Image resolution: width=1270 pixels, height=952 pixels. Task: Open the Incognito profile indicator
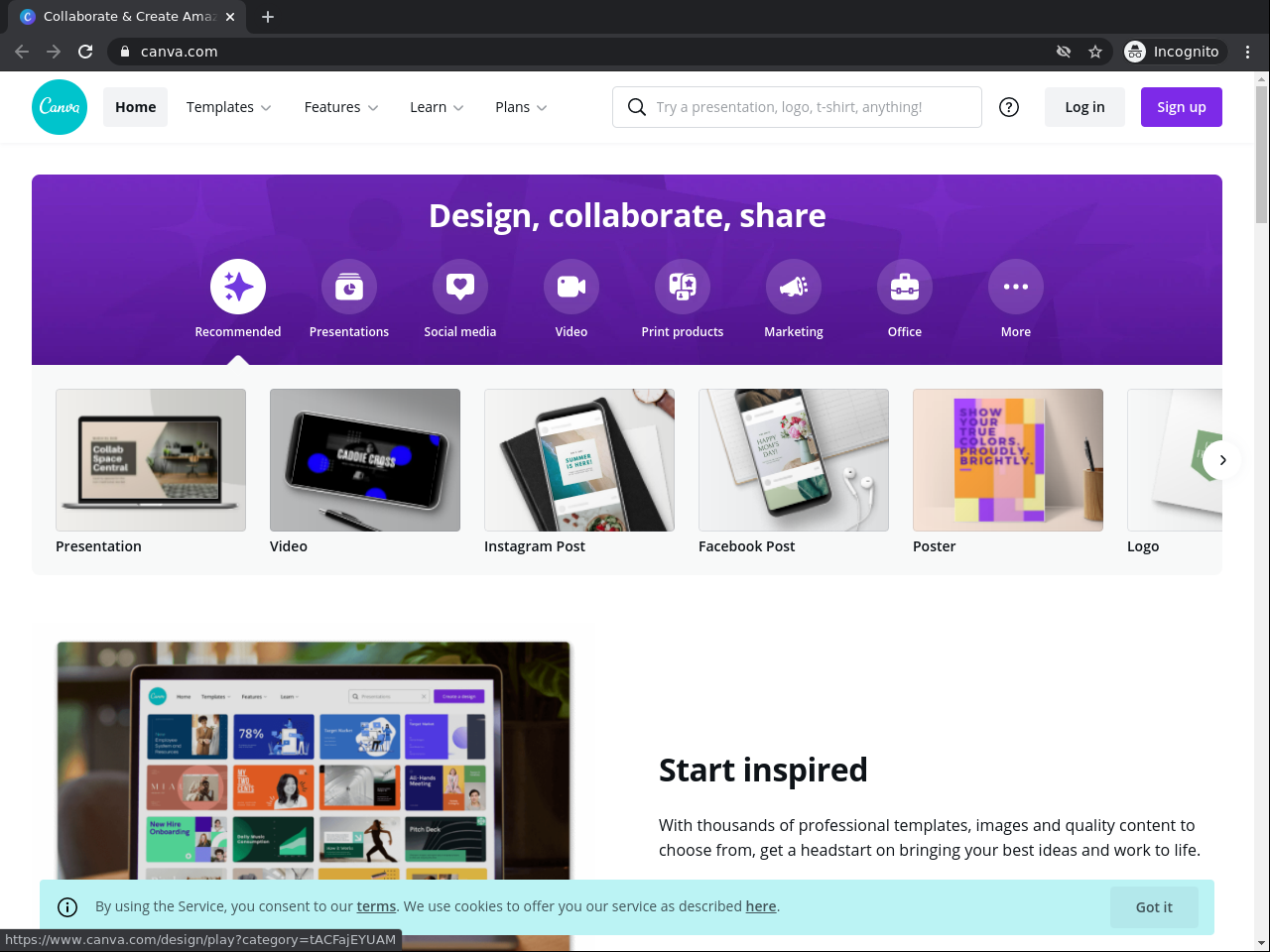[x=1176, y=52]
